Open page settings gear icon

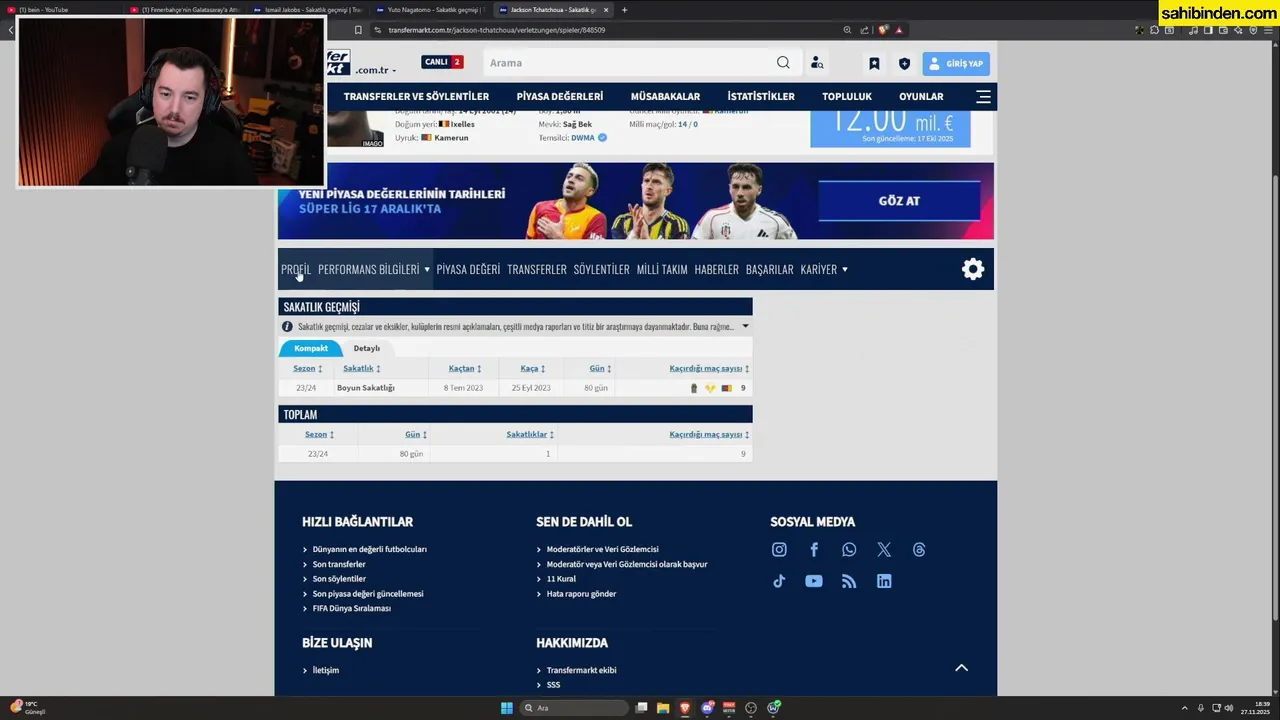[x=973, y=269]
